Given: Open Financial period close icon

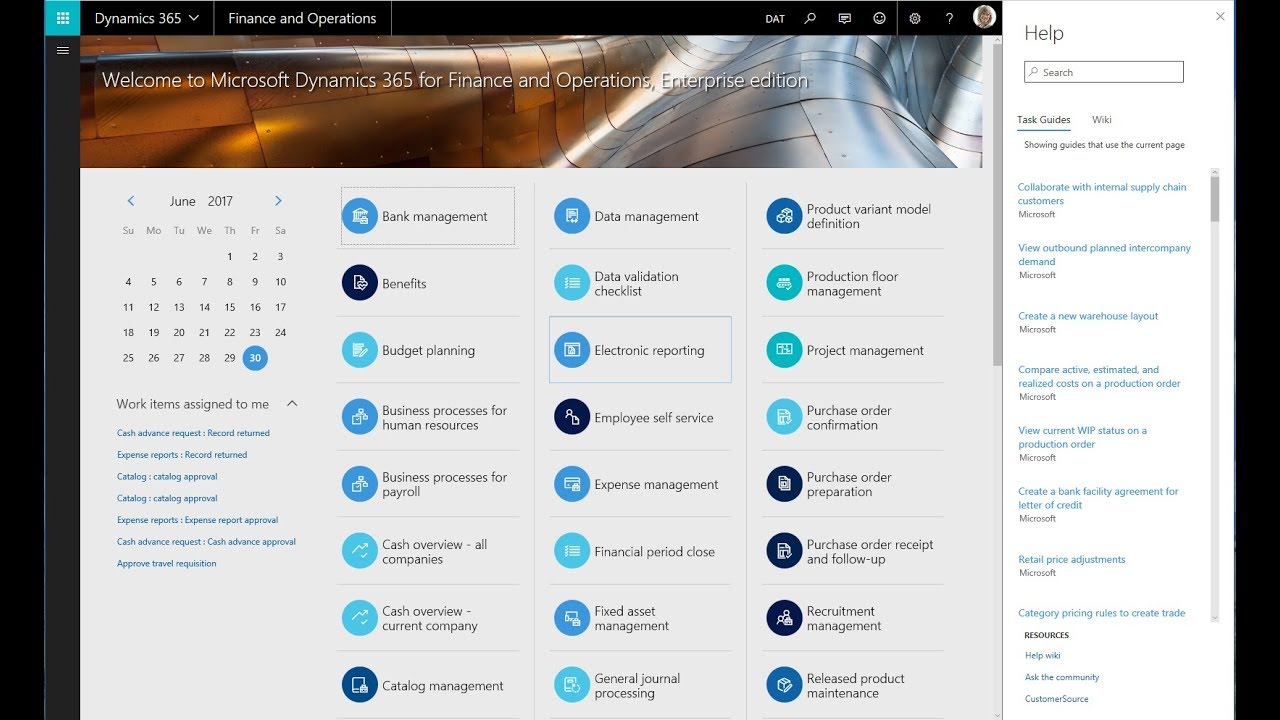Looking at the screenshot, I should coord(572,551).
